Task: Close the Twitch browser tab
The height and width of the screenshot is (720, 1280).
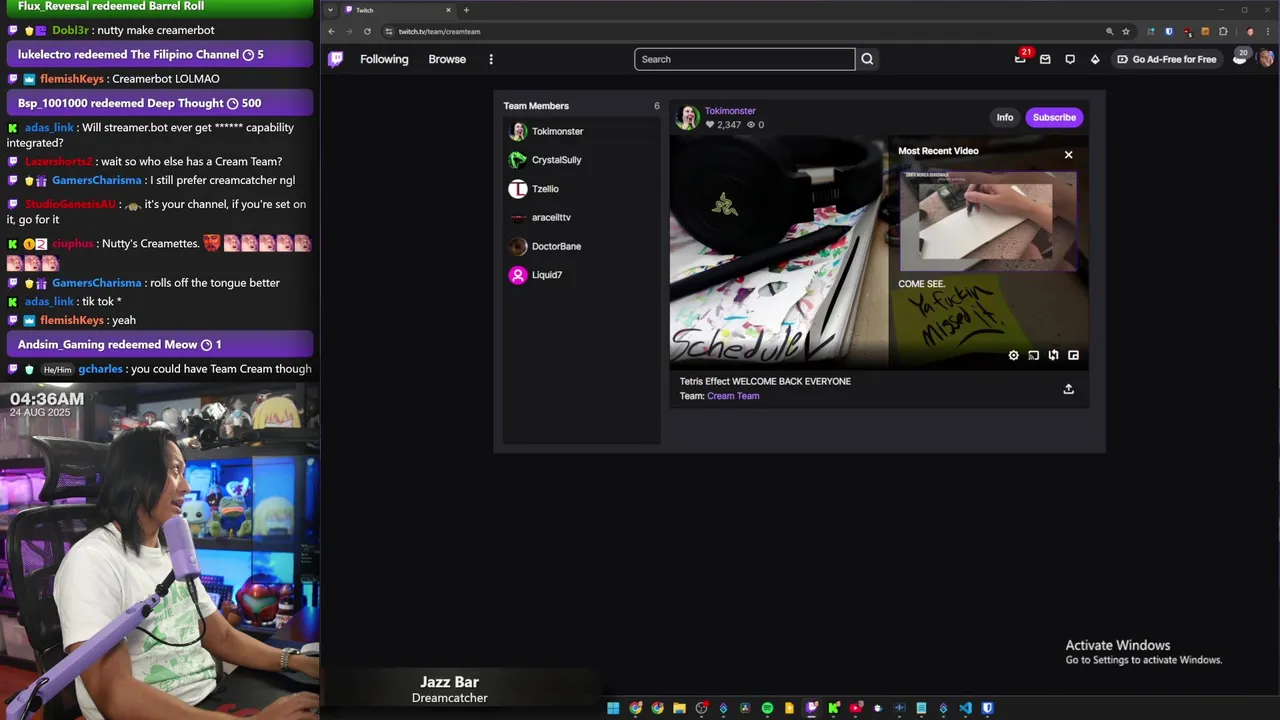Action: (x=448, y=10)
